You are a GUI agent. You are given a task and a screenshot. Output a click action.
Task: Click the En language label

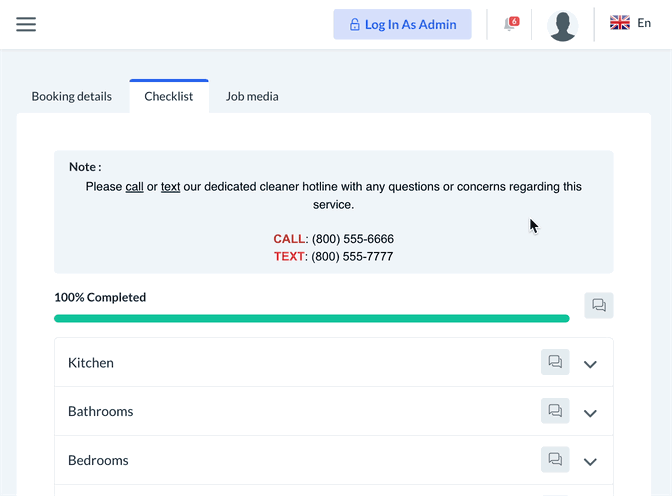point(644,23)
